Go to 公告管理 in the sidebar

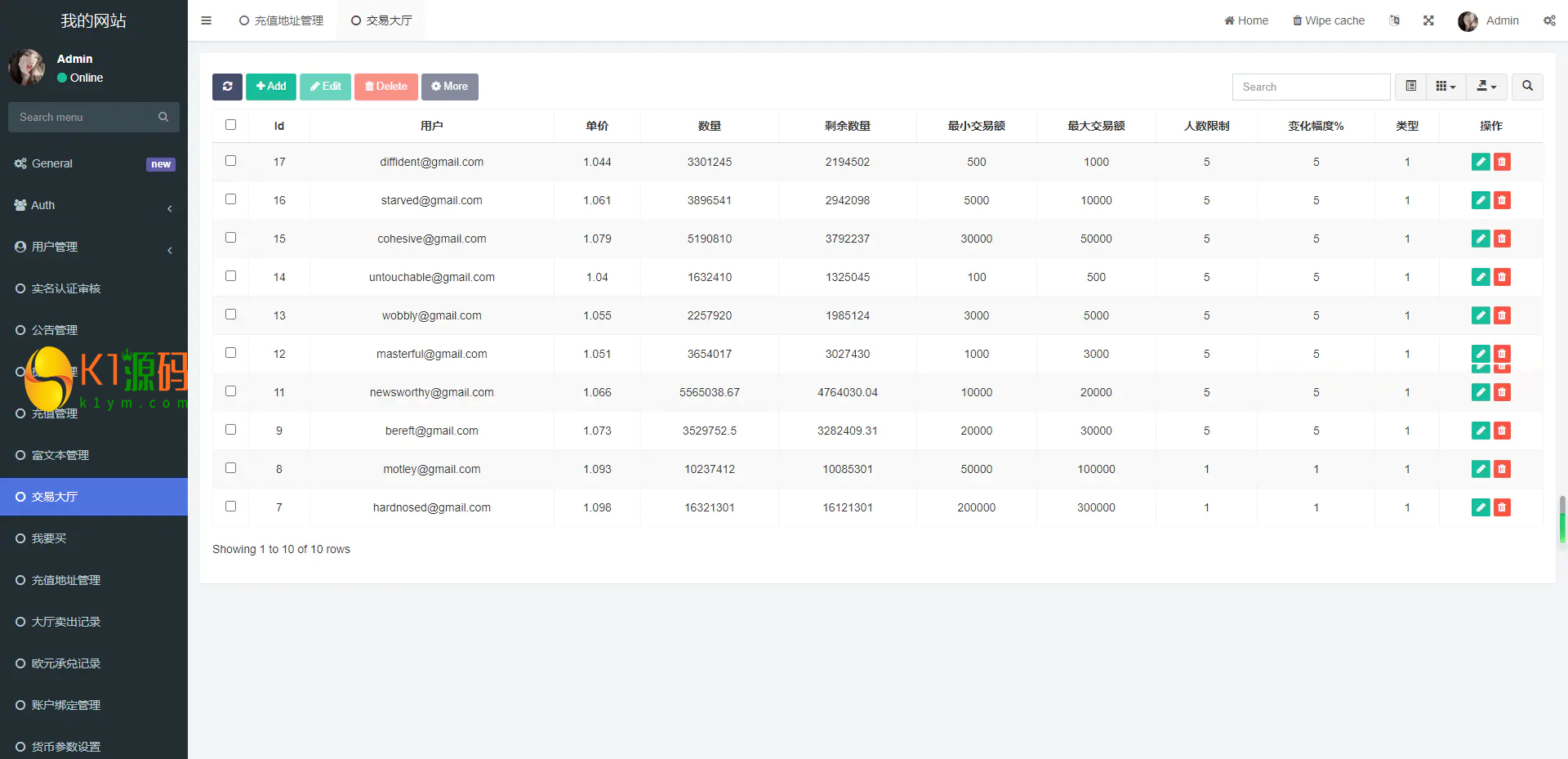94,330
